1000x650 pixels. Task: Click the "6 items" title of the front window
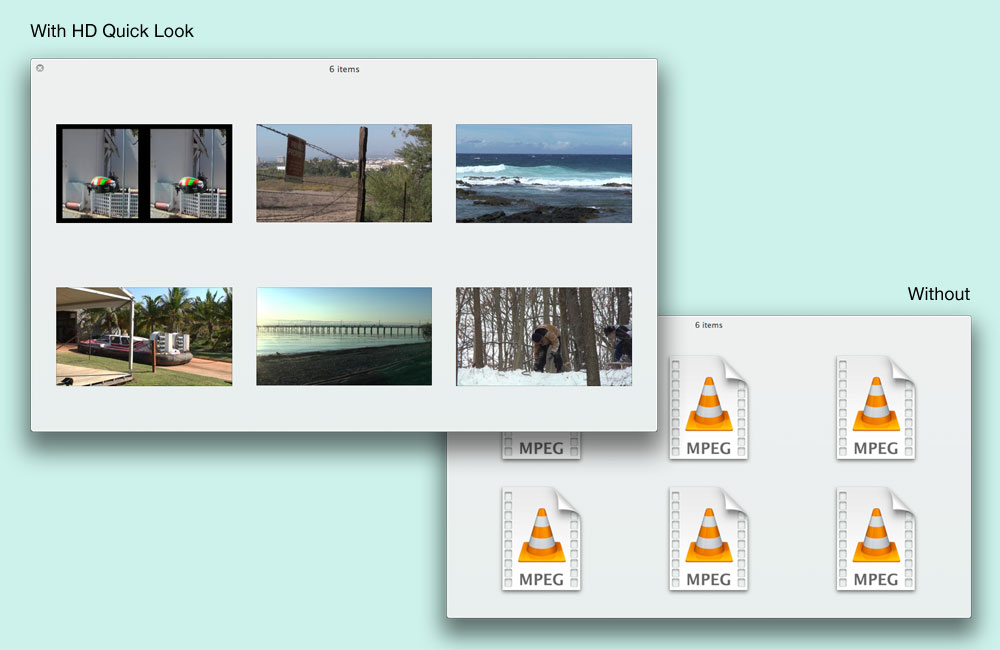click(344, 69)
